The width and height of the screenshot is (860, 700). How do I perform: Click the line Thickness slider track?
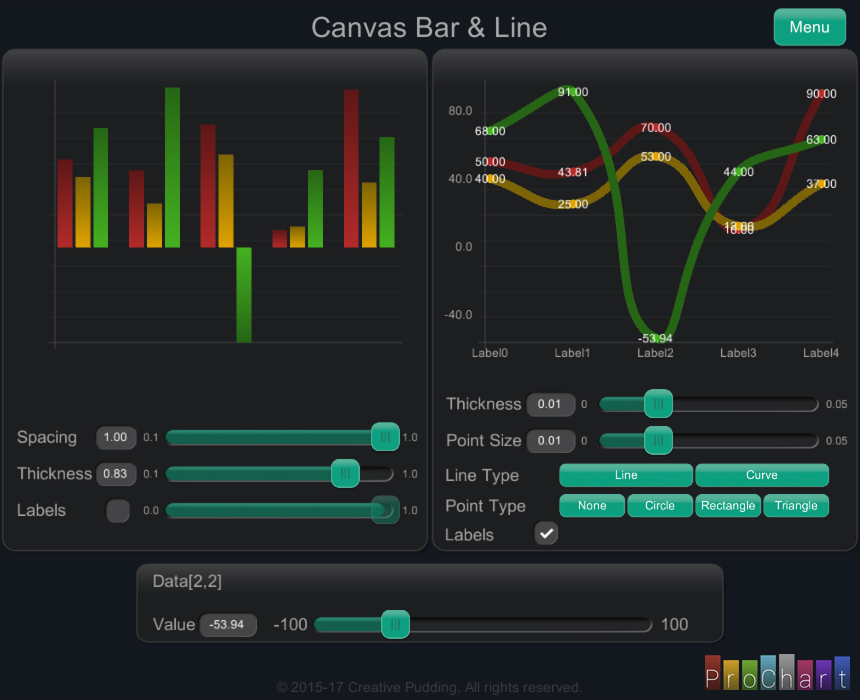740,404
